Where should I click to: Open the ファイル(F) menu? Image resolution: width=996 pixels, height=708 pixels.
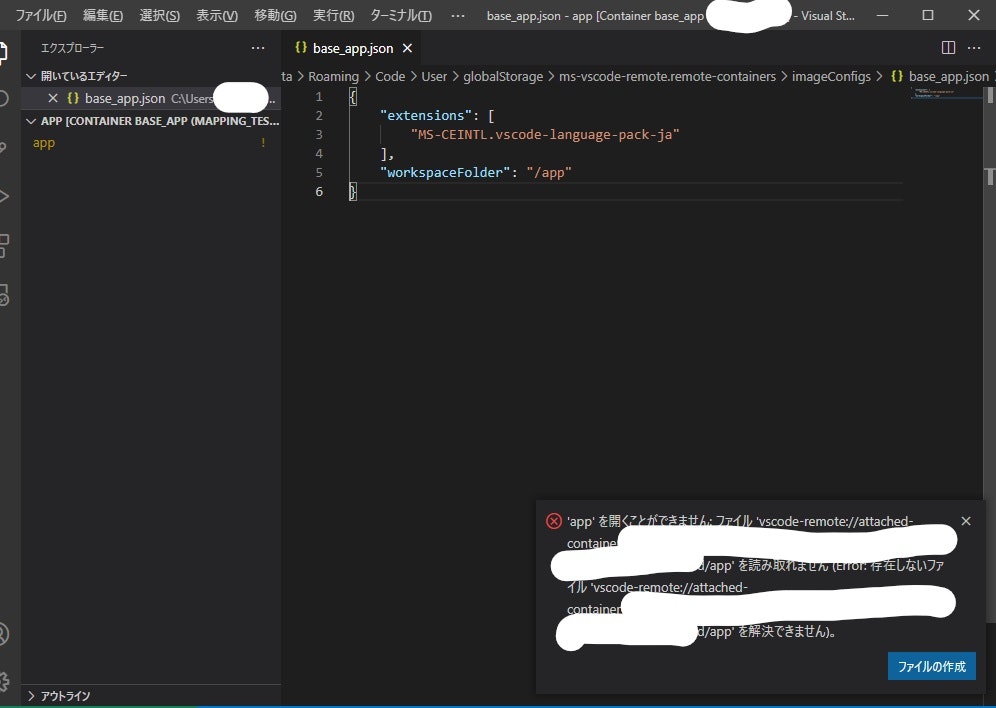point(41,15)
